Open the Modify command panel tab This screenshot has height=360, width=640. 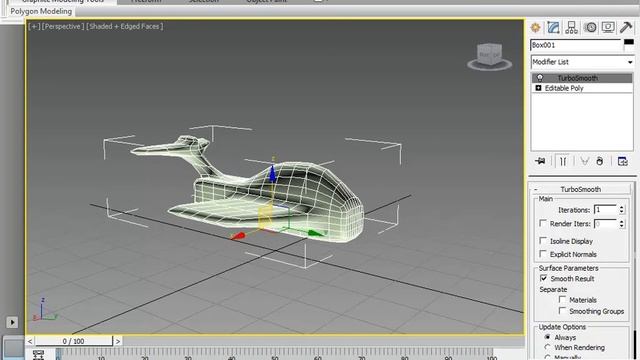(553, 27)
